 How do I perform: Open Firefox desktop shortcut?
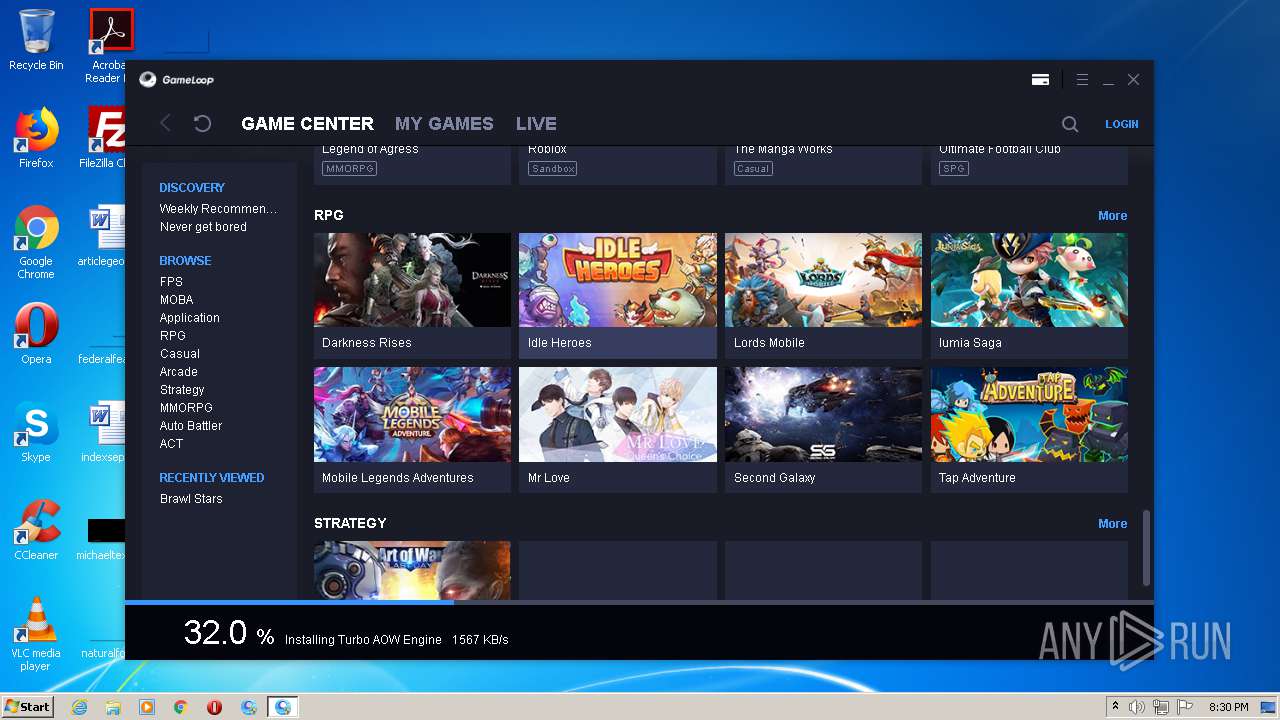[36, 138]
